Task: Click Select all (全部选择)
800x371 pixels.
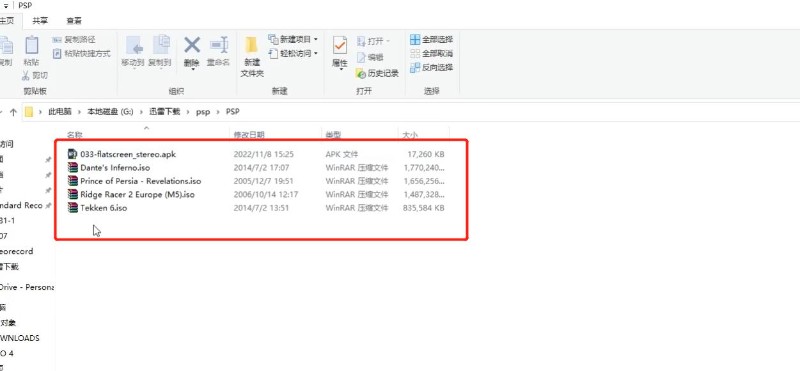Action: pos(432,39)
